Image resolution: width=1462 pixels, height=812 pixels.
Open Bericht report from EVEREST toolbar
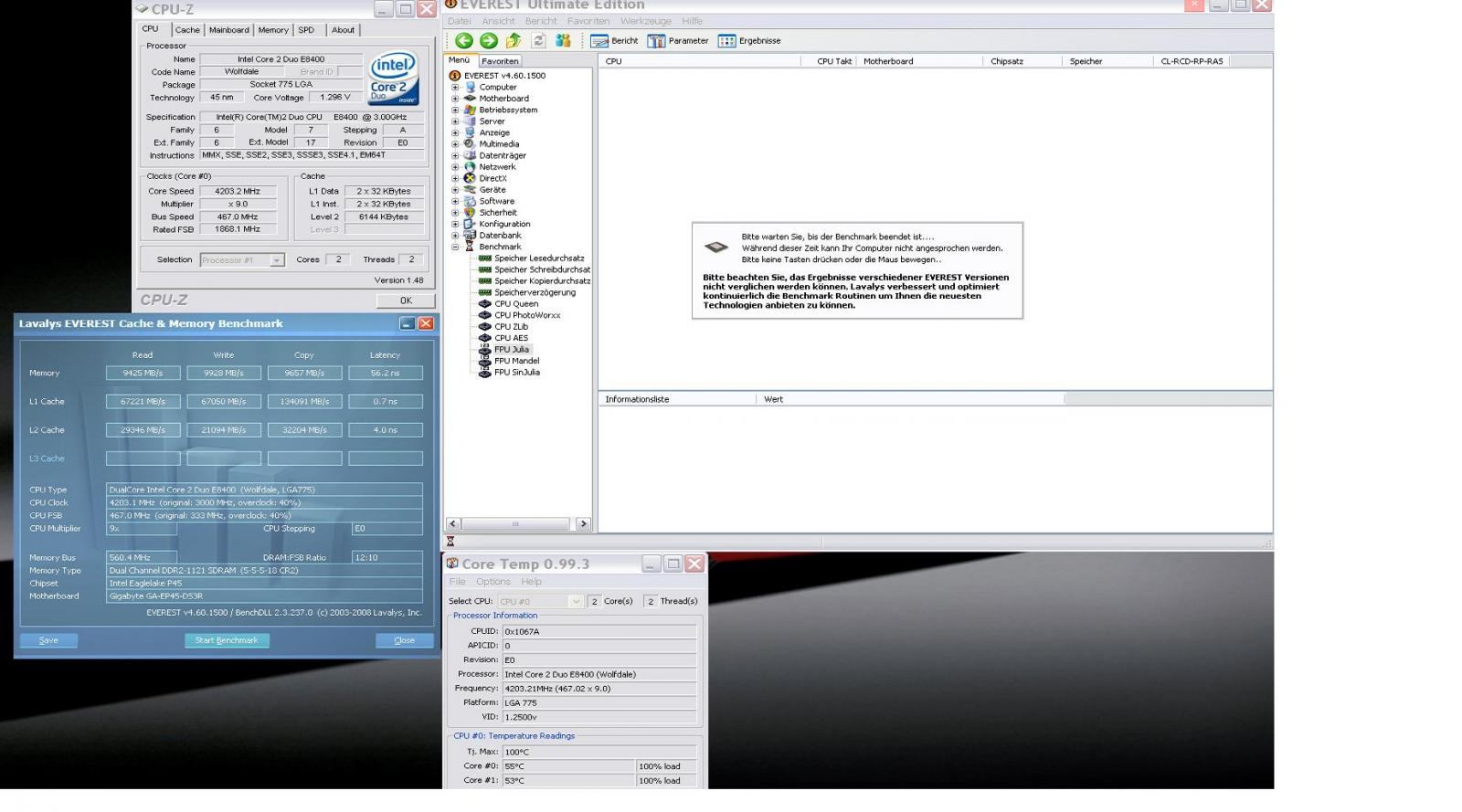point(615,41)
